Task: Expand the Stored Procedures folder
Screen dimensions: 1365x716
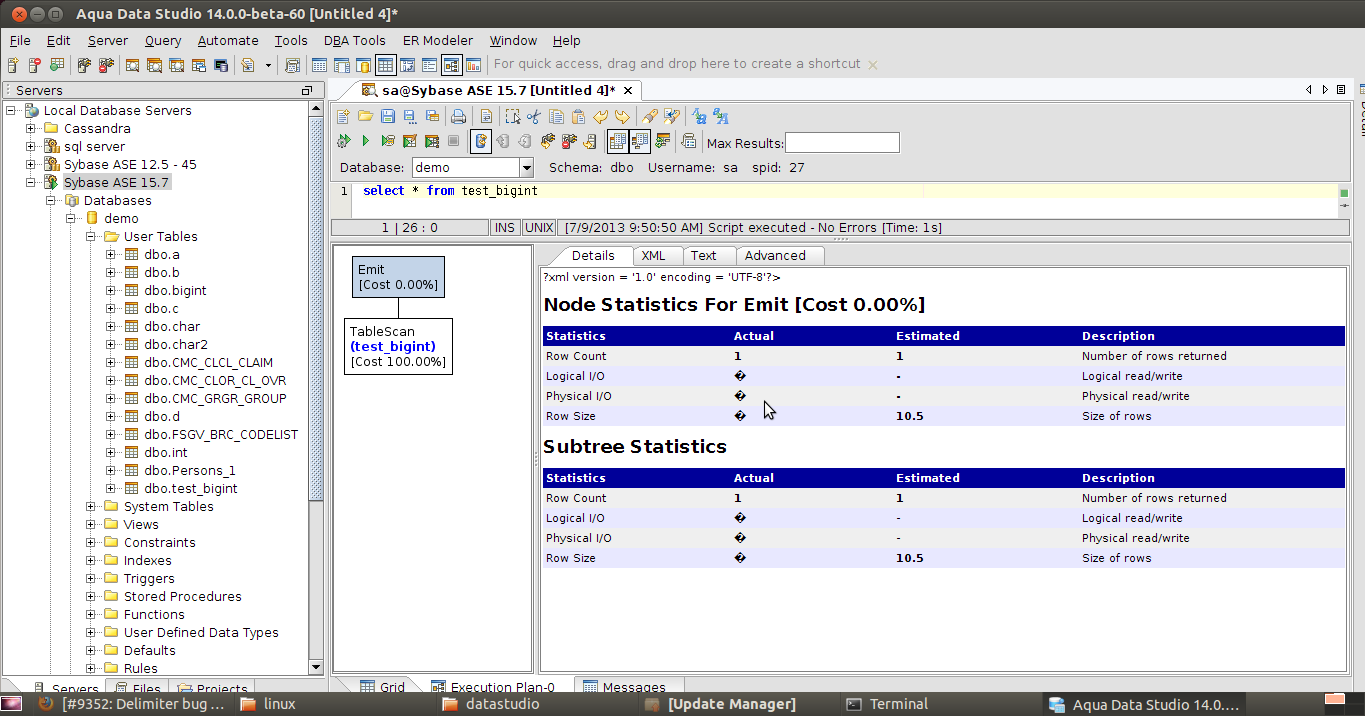Action: tap(91, 596)
